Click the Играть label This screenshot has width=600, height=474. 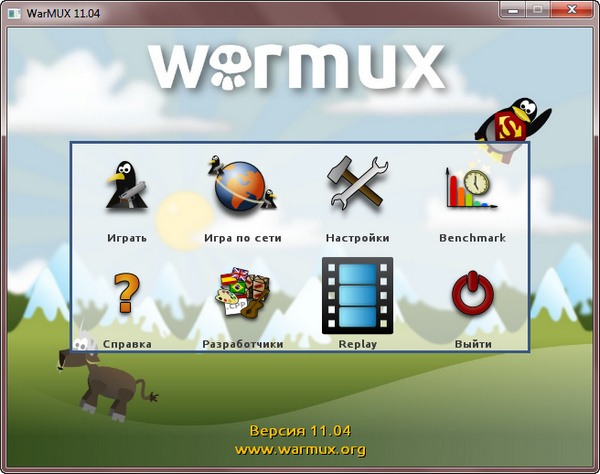(x=127, y=238)
